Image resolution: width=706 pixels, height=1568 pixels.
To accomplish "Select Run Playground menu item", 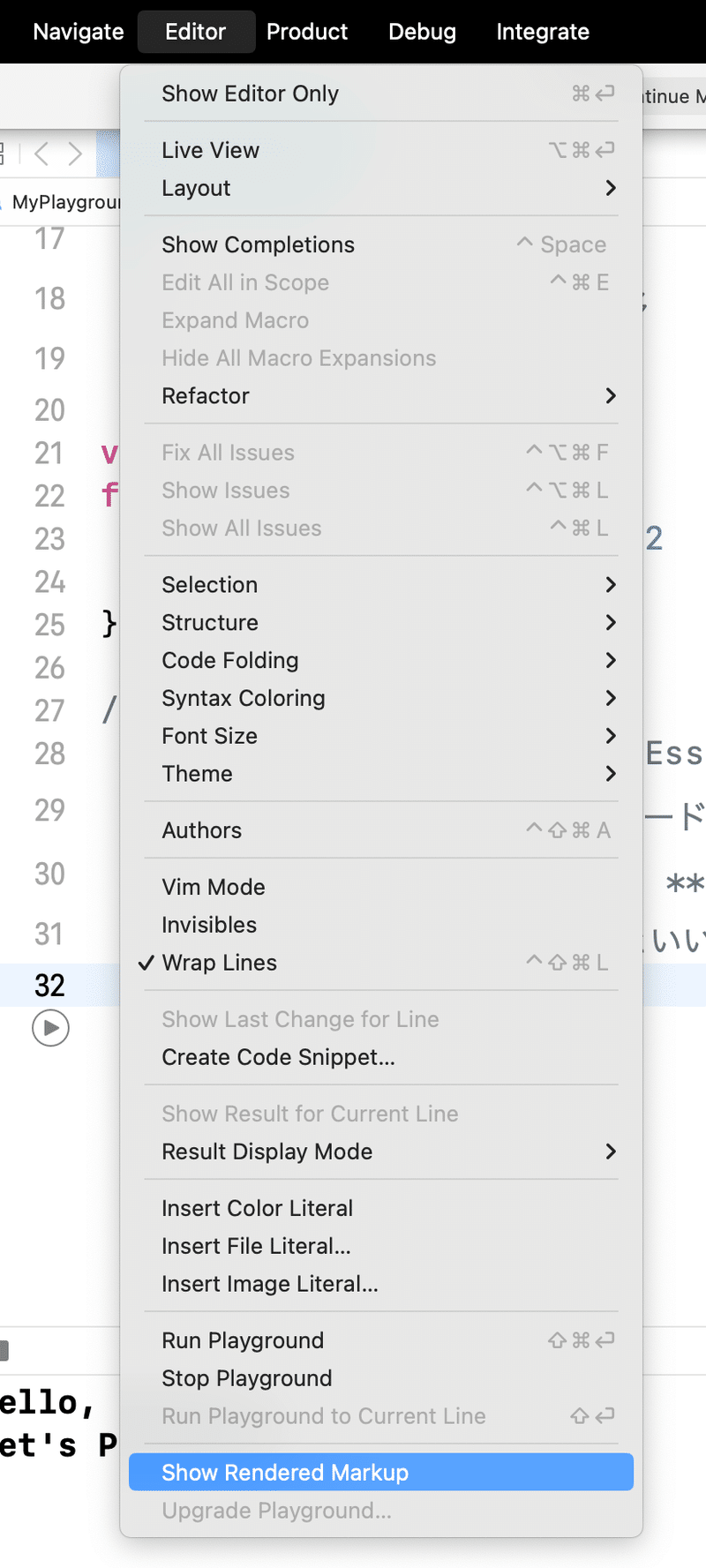I will 381,1340.
